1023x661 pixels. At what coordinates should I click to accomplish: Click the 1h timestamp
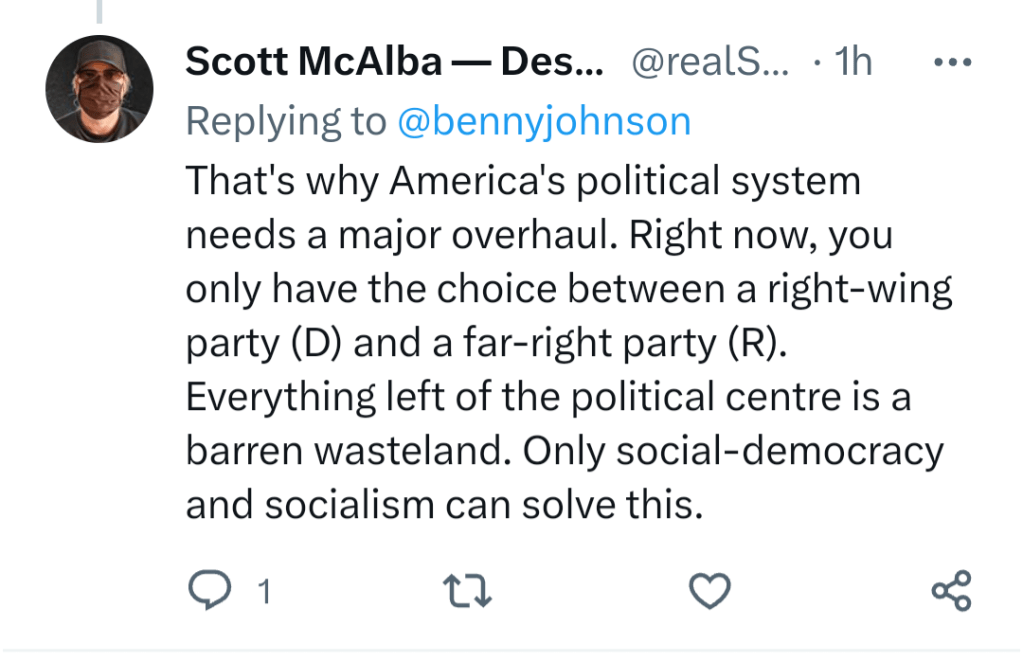point(853,63)
